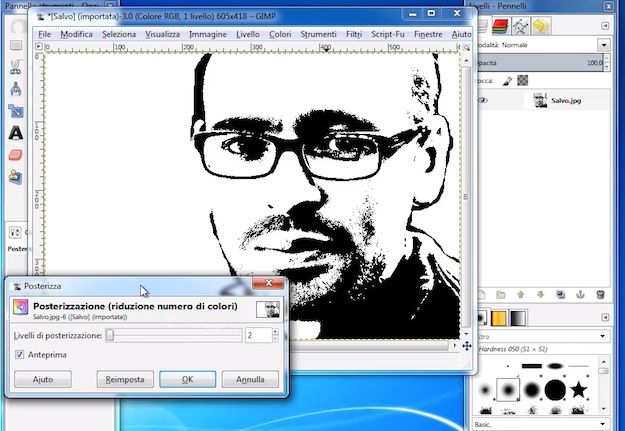Increase posterization levels with the up arrow

pos(275,332)
